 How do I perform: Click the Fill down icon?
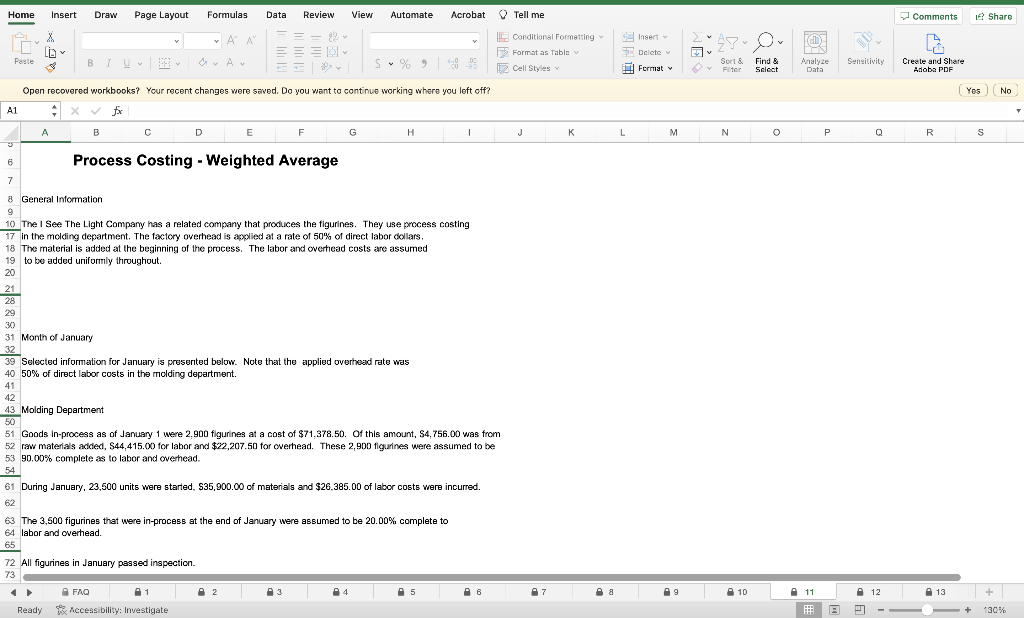click(x=697, y=52)
